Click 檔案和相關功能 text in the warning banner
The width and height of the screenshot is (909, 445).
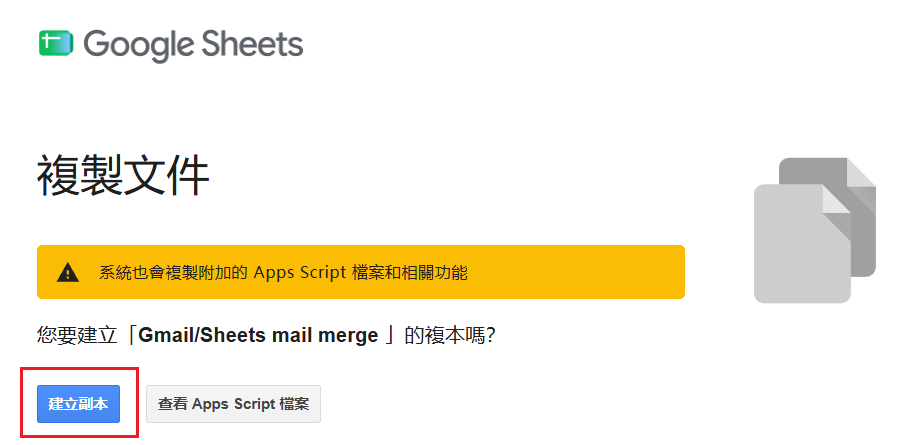409,272
